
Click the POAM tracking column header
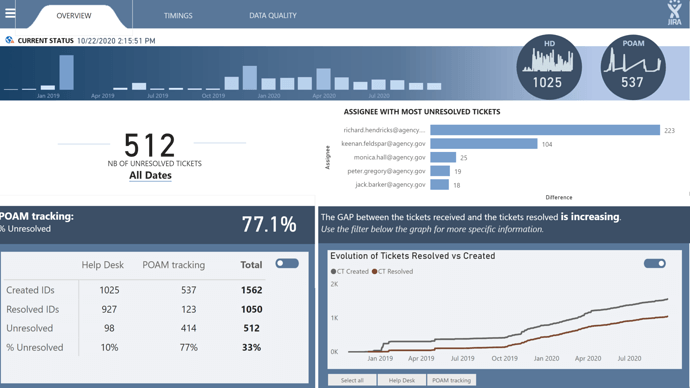coord(173,265)
